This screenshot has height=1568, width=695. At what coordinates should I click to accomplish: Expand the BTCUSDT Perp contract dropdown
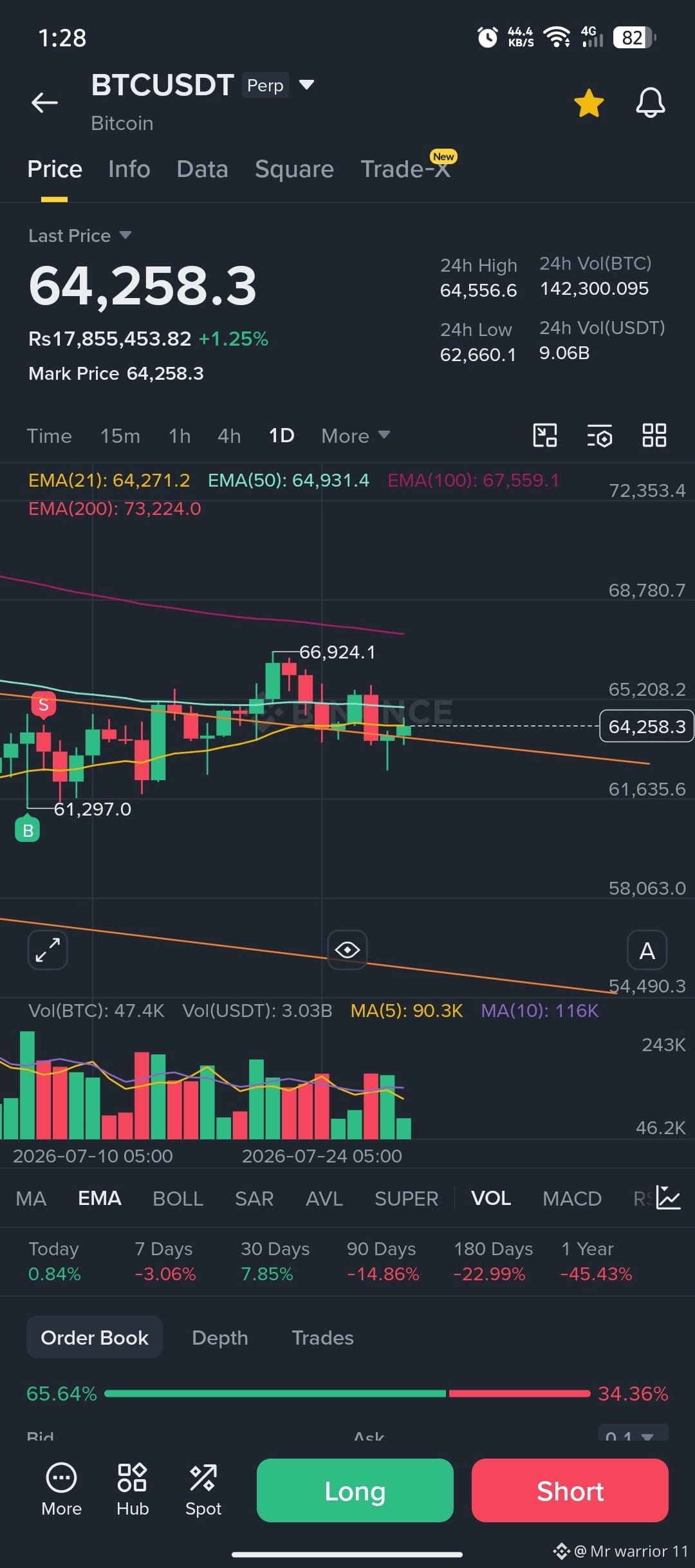(x=307, y=84)
